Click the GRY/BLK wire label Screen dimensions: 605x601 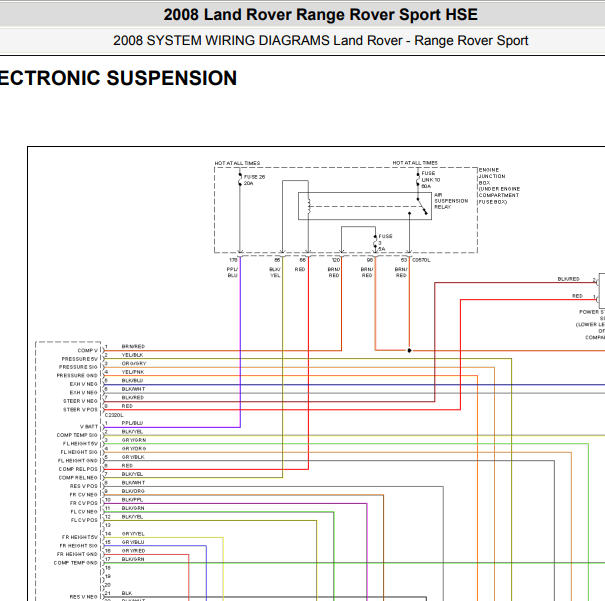click(x=133, y=457)
